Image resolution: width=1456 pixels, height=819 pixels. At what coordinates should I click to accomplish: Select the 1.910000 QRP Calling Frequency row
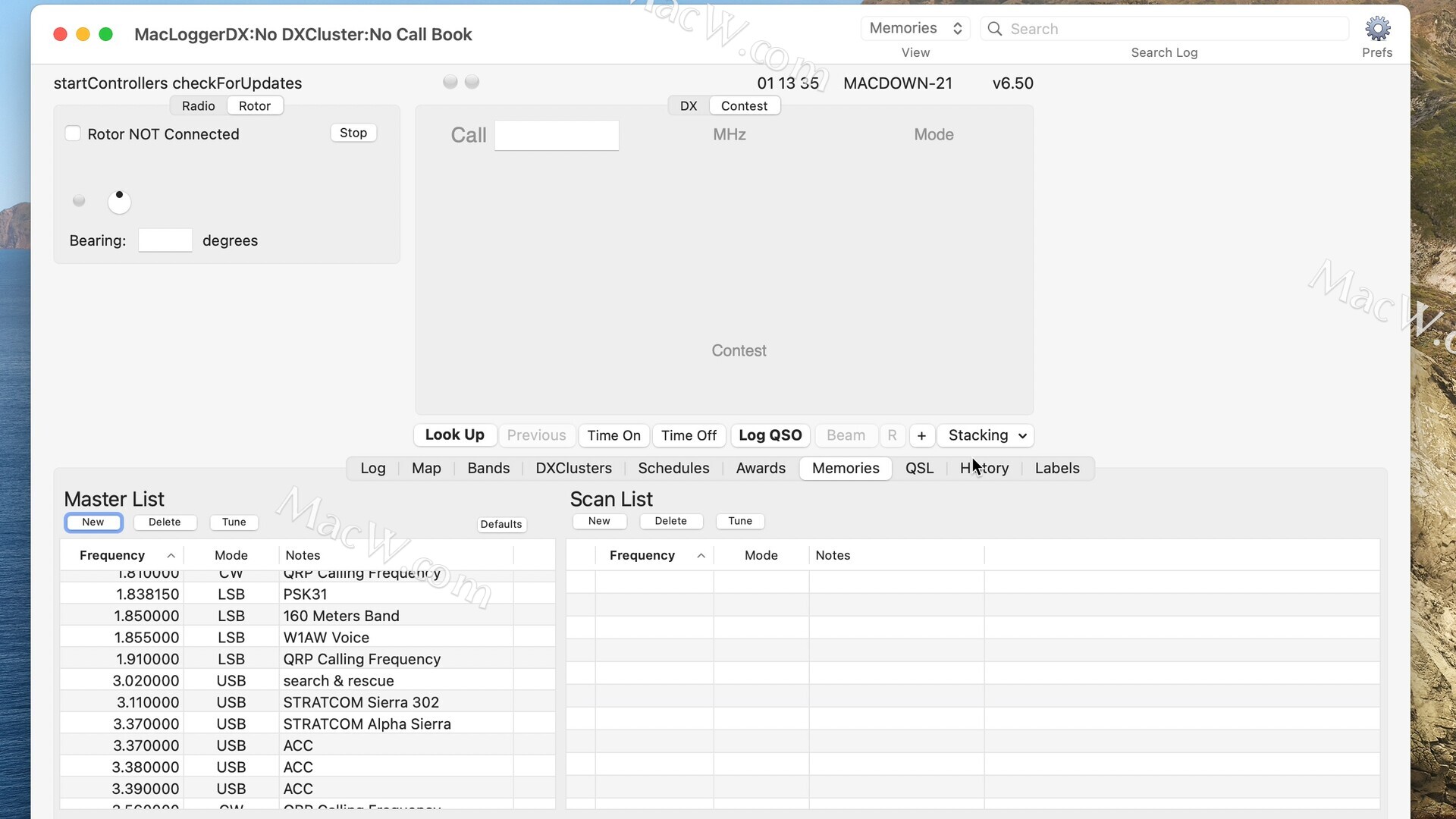coord(307,659)
